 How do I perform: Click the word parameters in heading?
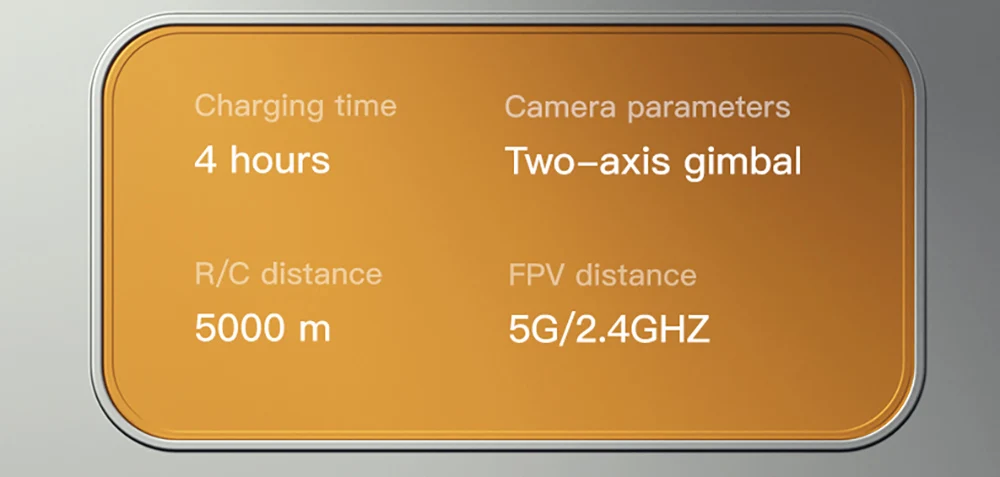tap(709, 109)
